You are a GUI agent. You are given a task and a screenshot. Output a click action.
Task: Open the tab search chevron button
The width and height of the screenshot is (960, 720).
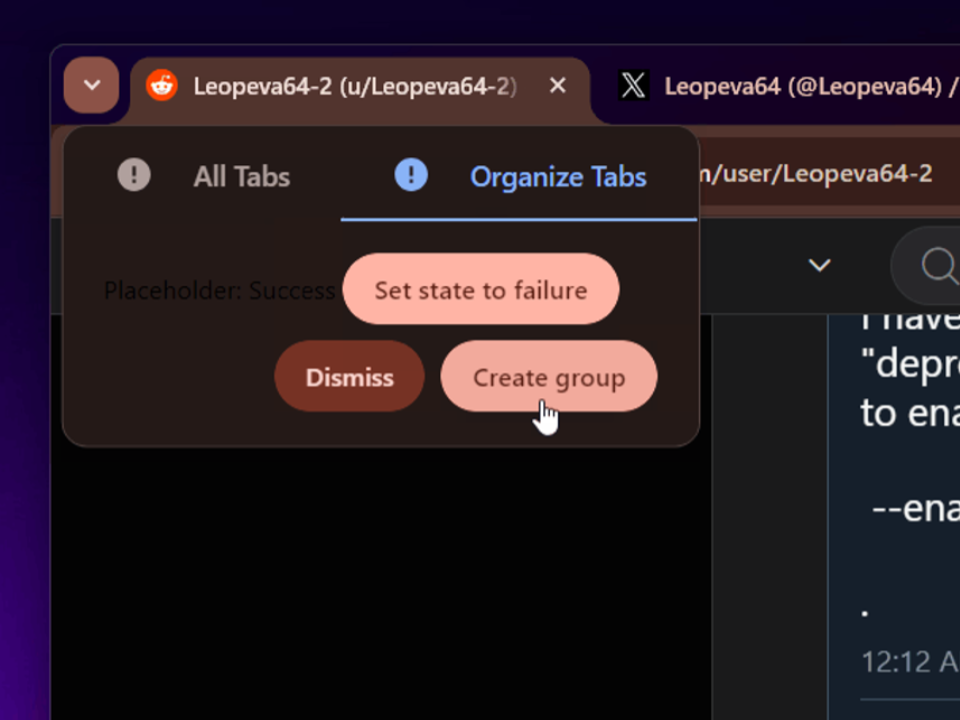pos(91,85)
